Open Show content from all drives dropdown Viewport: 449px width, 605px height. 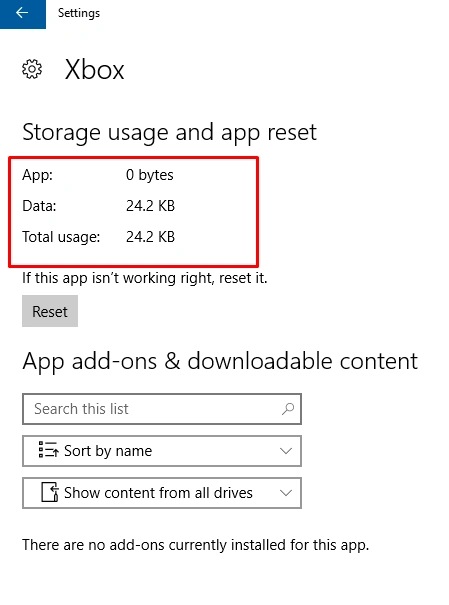(162, 493)
